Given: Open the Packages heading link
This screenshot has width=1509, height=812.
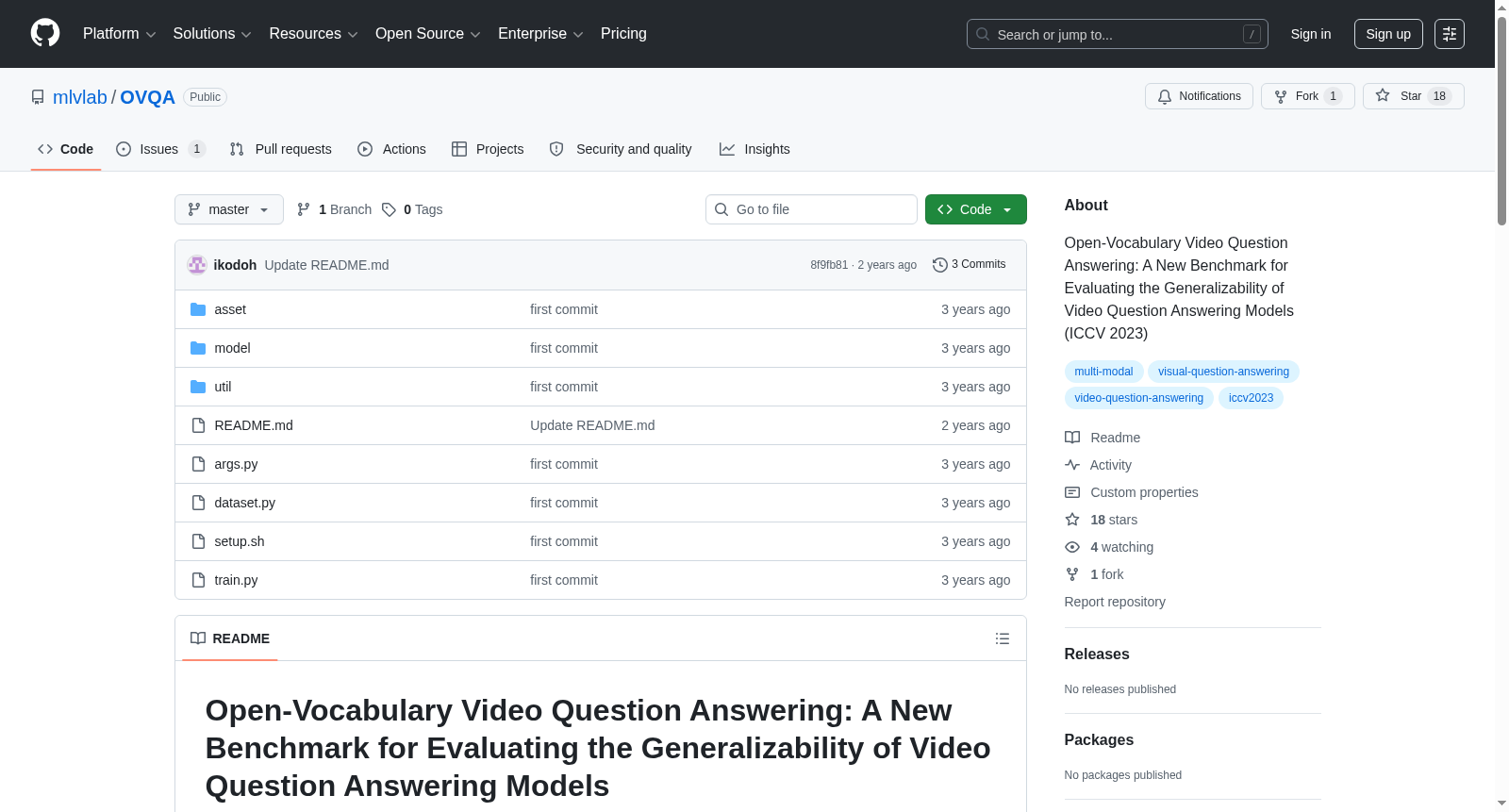Looking at the screenshot, I should [x=1099, y=740].
